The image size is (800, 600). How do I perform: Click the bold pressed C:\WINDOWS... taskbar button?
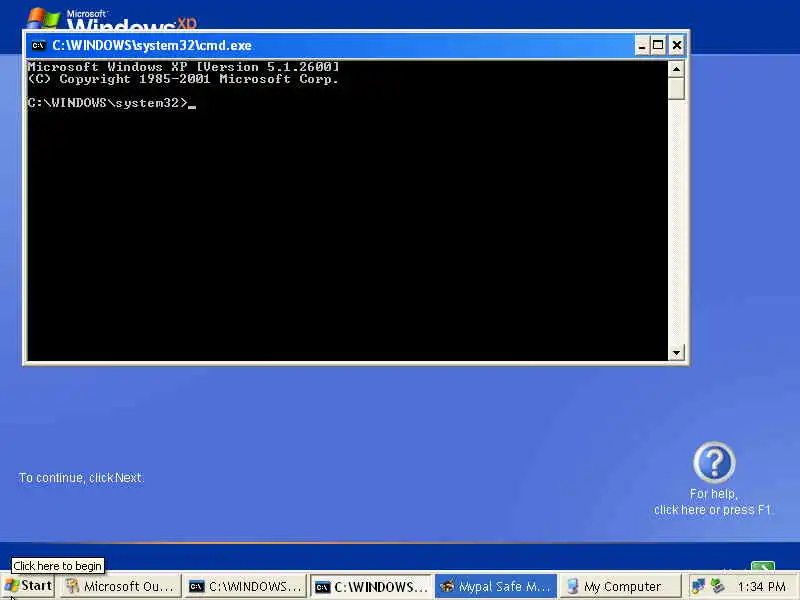[x=371, y=586]
